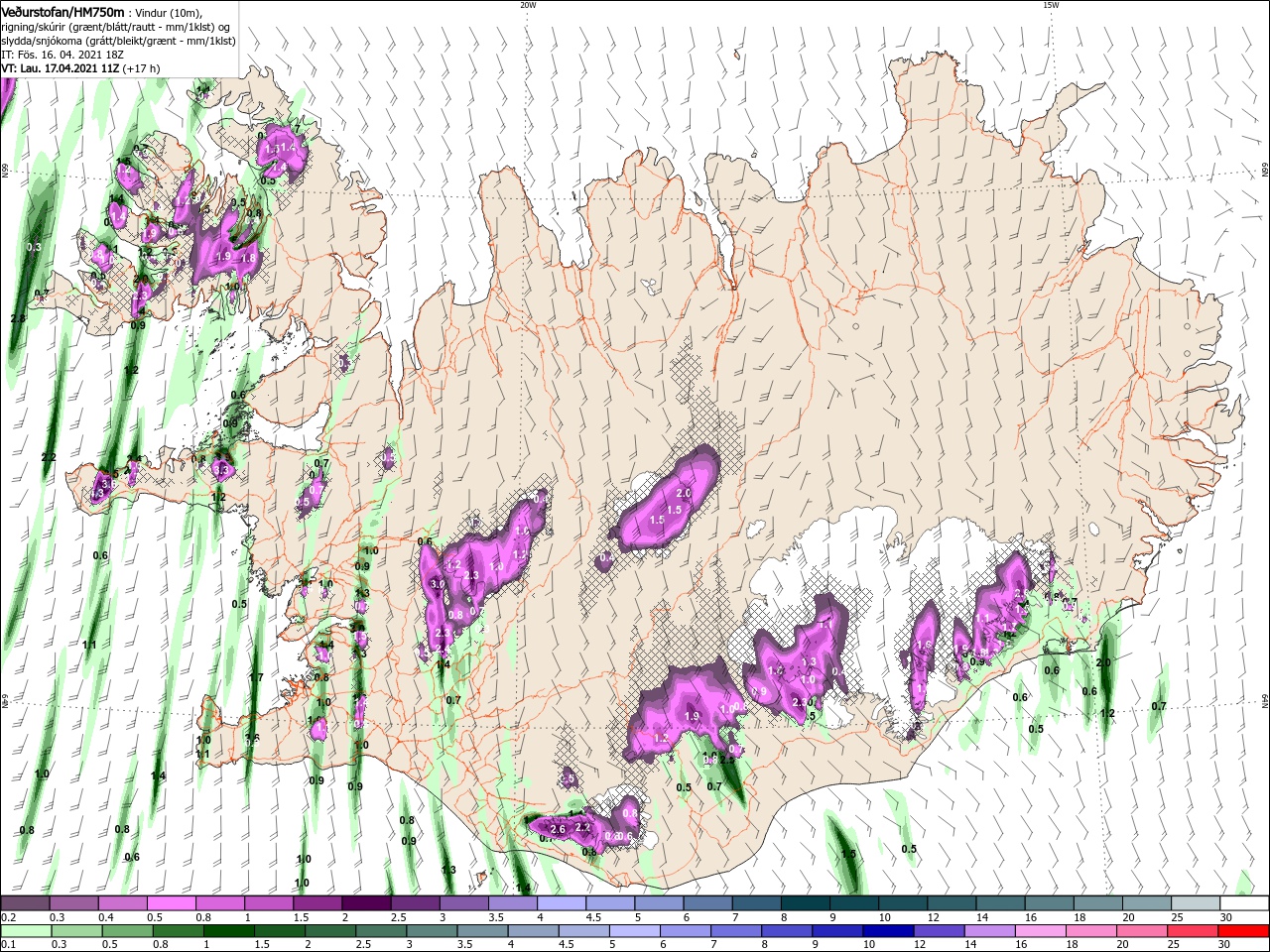Click the 0.1 label in bottom legend row
This screenshot has width=1270, height=952.
(x=8, y=945)
